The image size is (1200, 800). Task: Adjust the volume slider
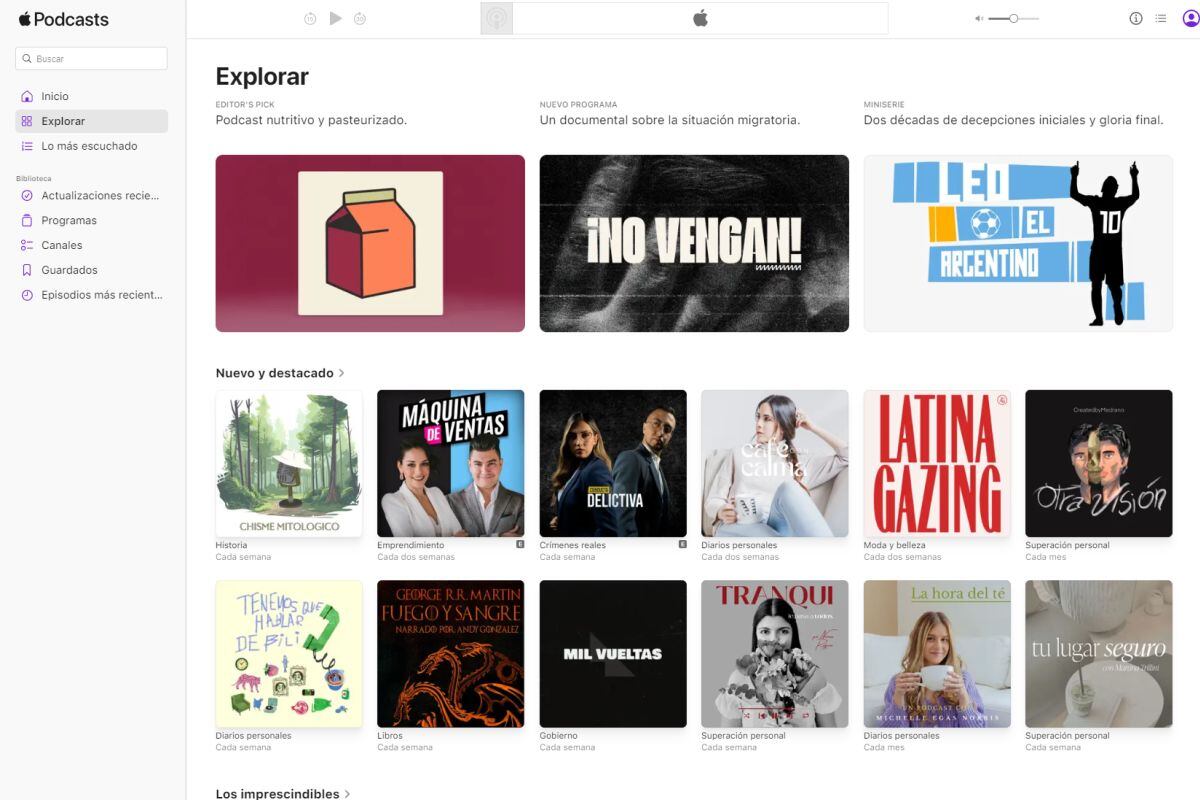[1015, 17]
